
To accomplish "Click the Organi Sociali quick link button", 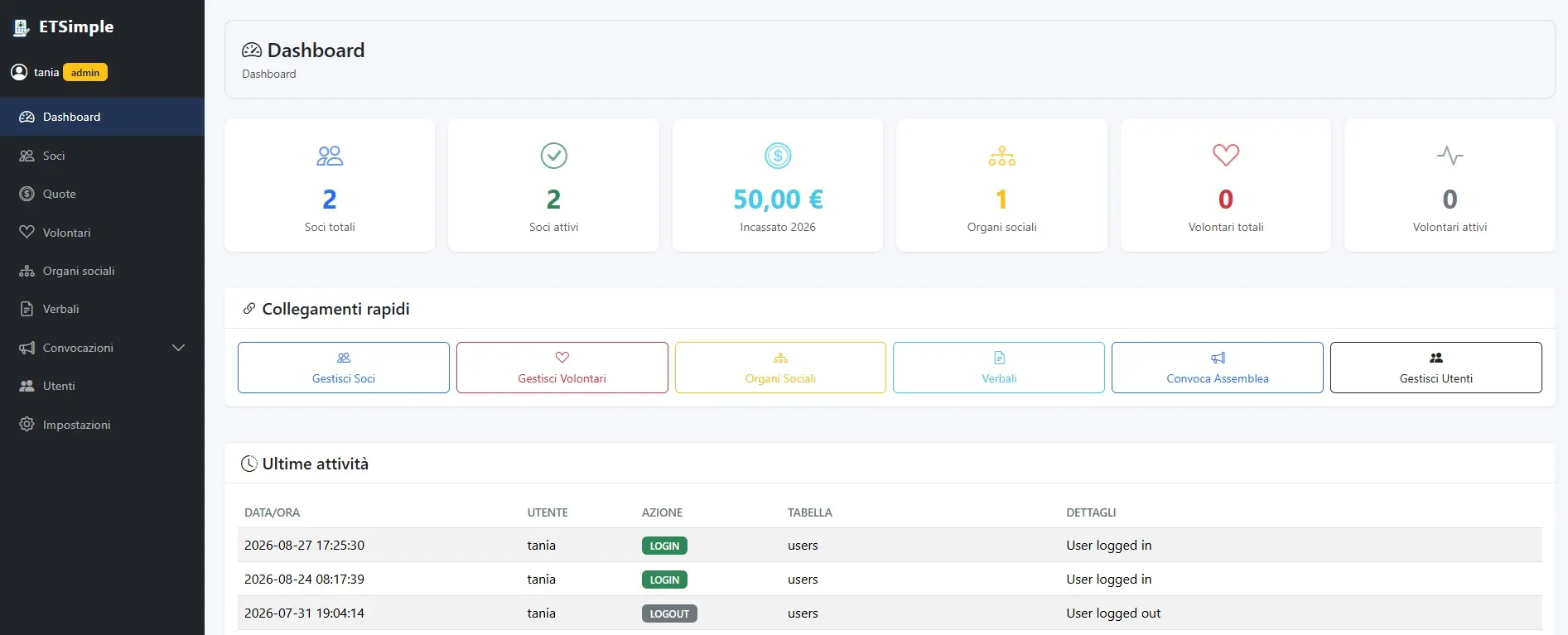I will [x=780, y=368].
